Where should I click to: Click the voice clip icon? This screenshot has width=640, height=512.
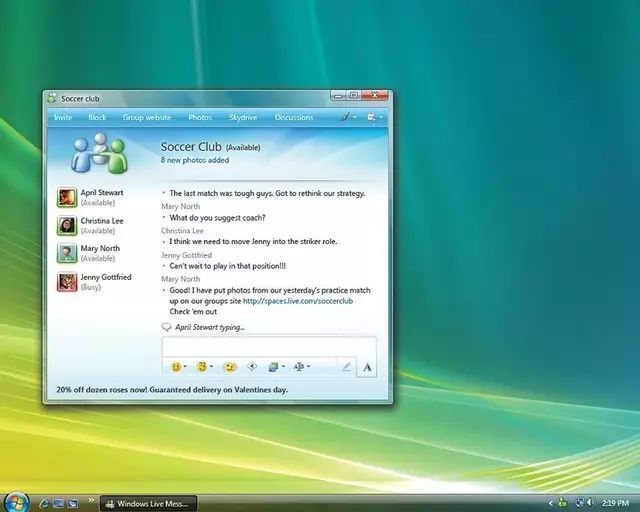point(252,367)
